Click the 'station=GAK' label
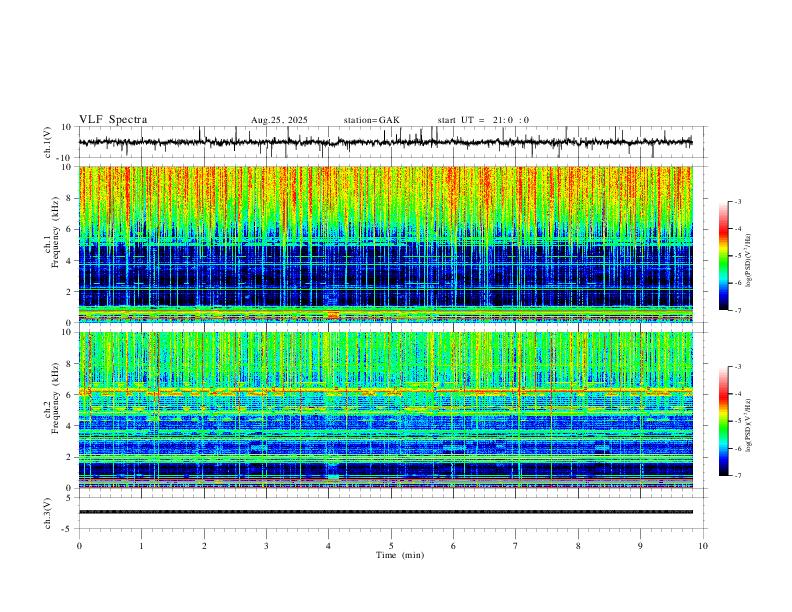Viewport: 792px width, 612px height. click(372, 120)
